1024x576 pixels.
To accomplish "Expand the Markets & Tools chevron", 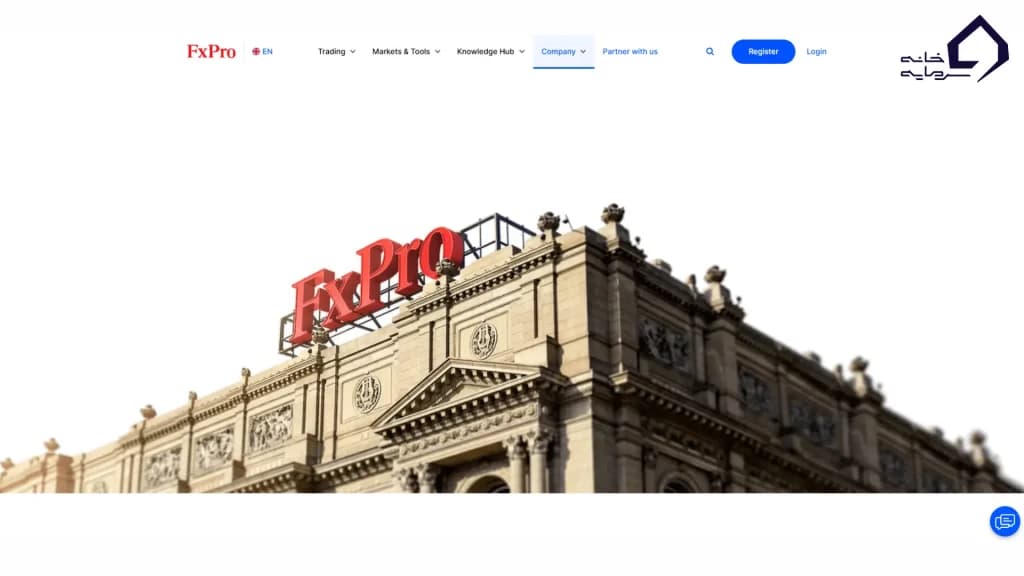I will [438, 52].
